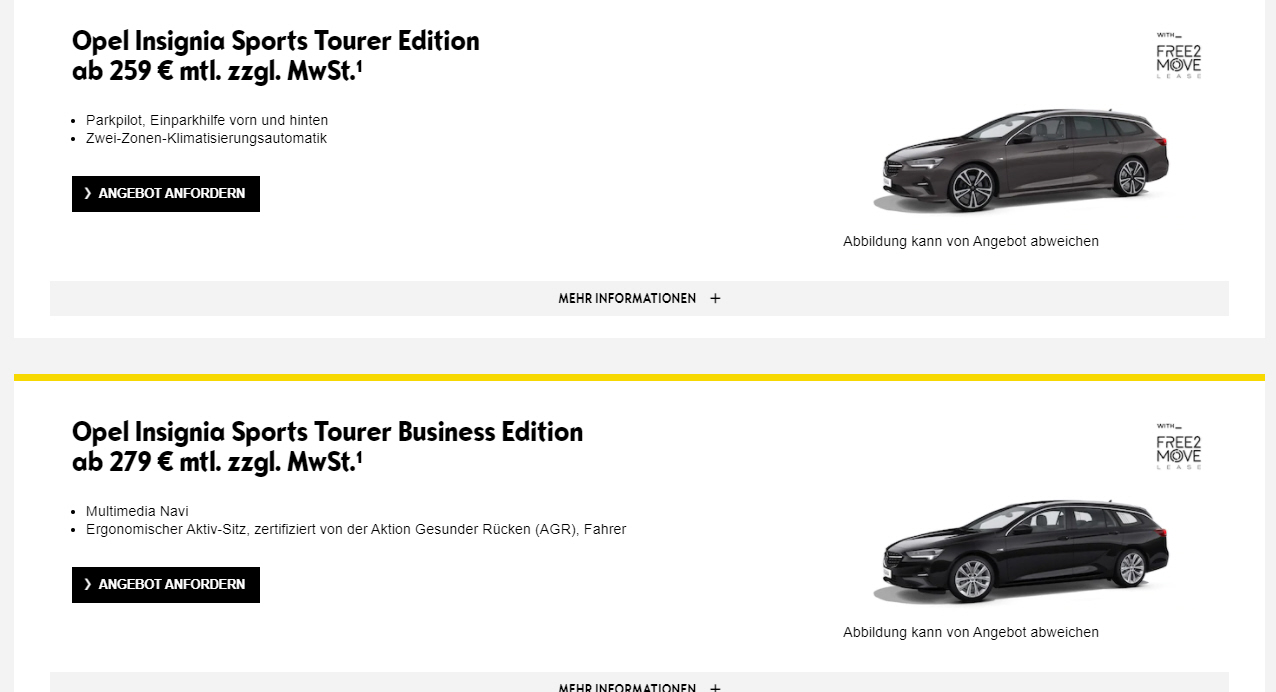Image resolution: width=1276 pixels, height=692 pixels.
Task: Open the black Insignia Business Edition car image
Action: coord(1021,551)
